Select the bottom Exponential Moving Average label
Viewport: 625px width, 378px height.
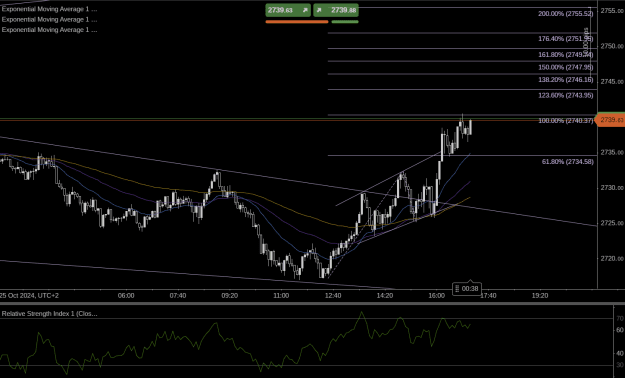coord(49,30)
